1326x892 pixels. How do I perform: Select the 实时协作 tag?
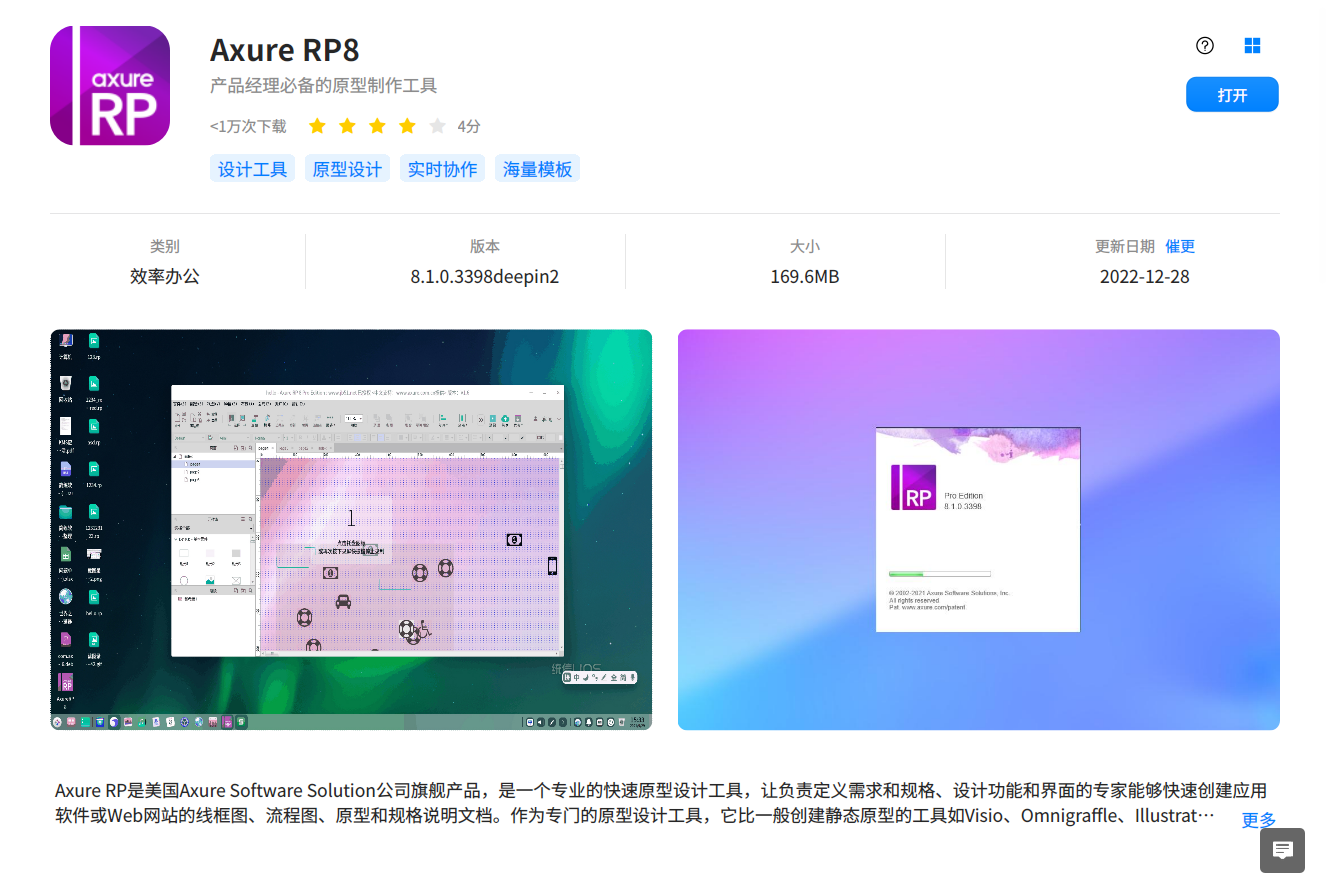point(442,169)
